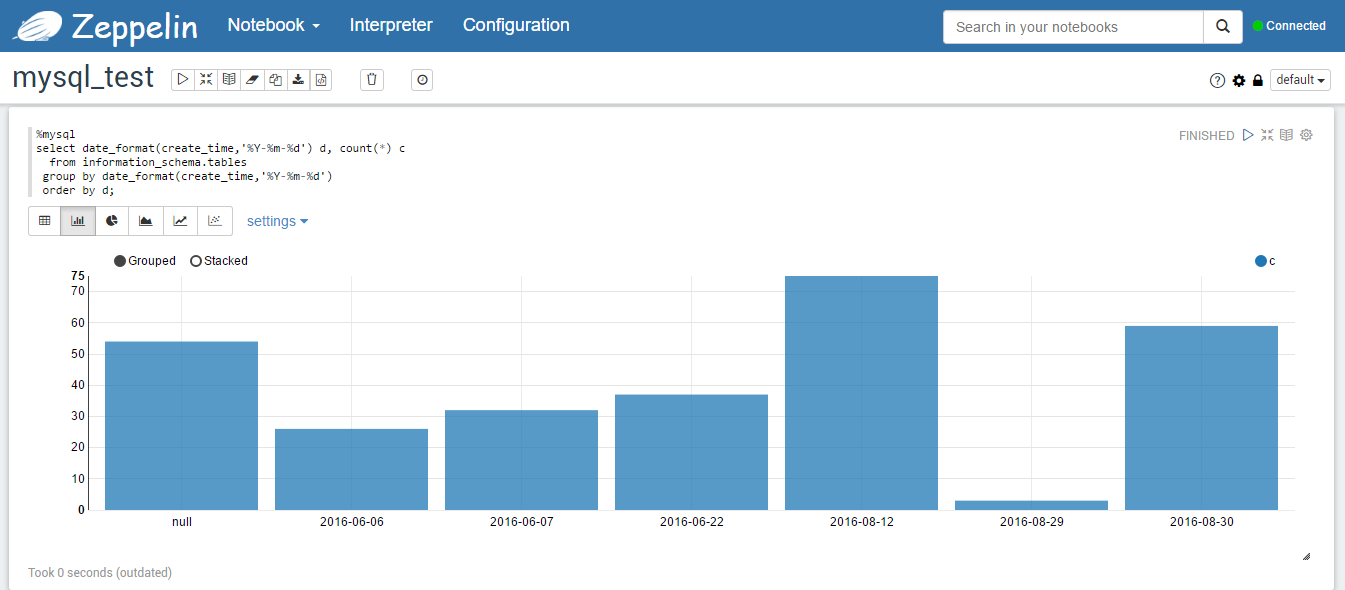
Task: Click the null axis label
Action: (181, 522)
